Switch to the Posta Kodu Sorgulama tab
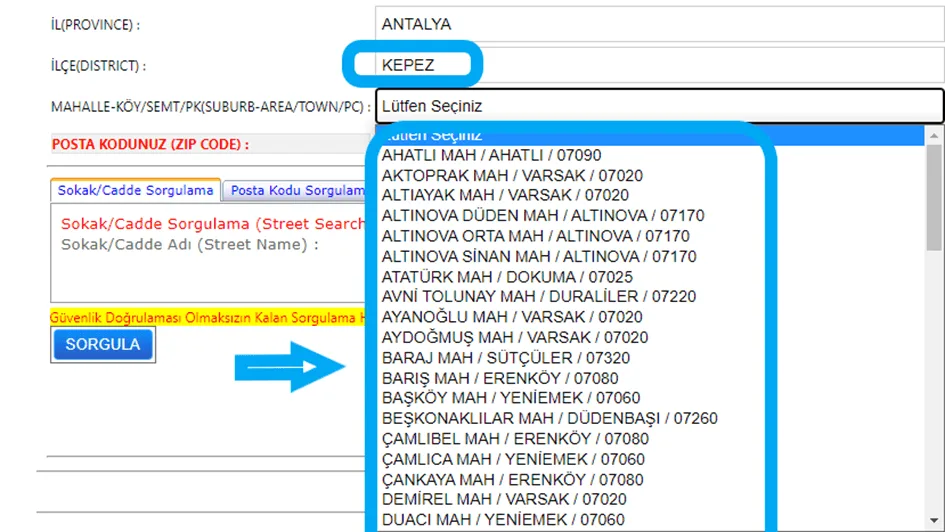Image resolution: width=945 pixels, height=532 pixels. (295, 190)
